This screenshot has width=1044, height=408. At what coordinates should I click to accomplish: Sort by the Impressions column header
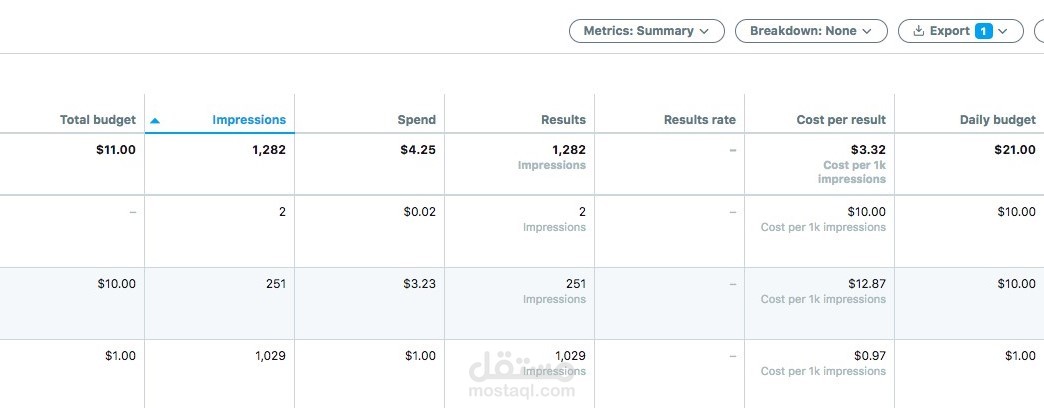(248, 120)
